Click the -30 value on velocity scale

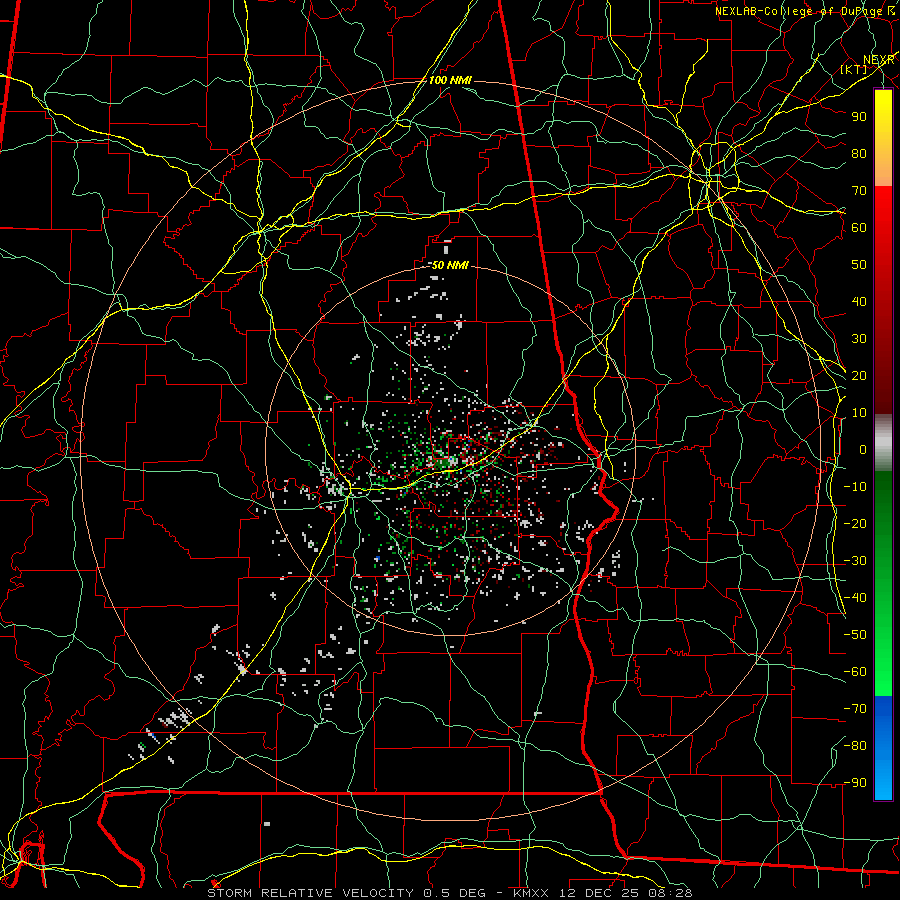pos(855,561)
